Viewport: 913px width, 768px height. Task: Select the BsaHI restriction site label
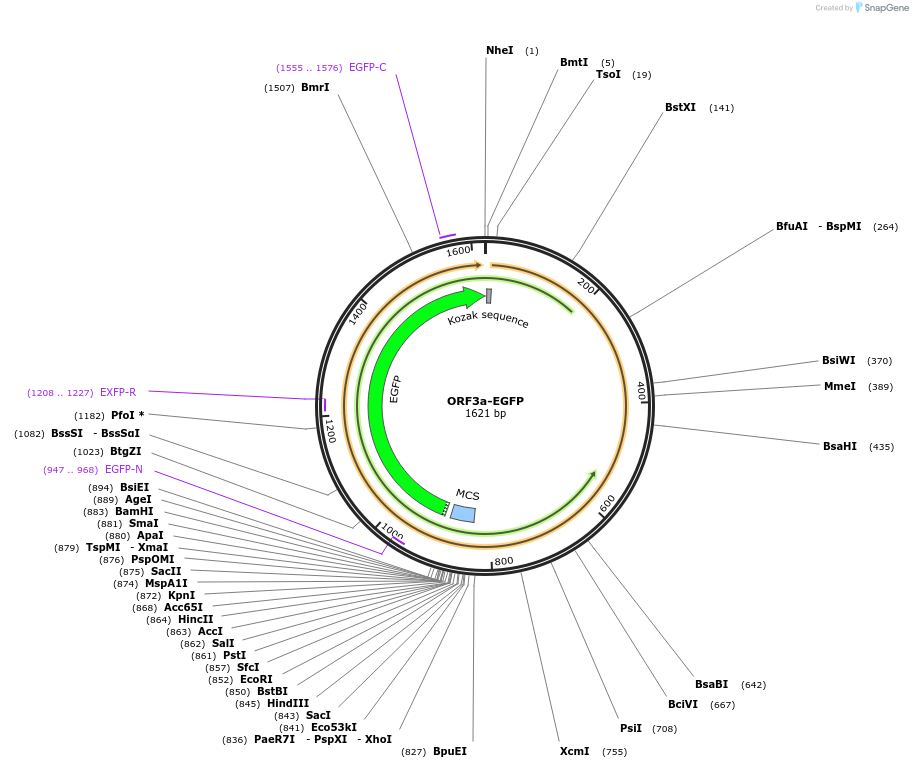840,447
